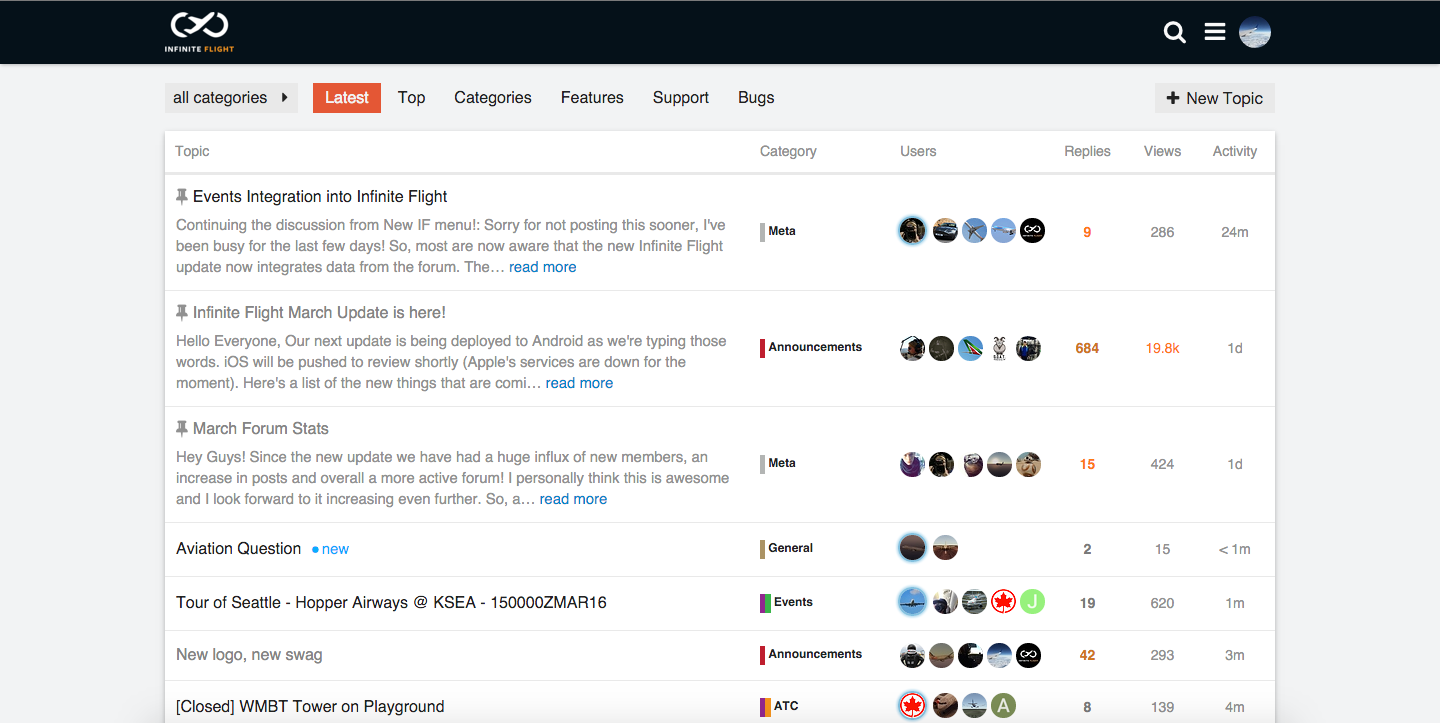Screen dimensions: 1440x723
Task: Select the Latest tab
Action: [x=347, y=98]
